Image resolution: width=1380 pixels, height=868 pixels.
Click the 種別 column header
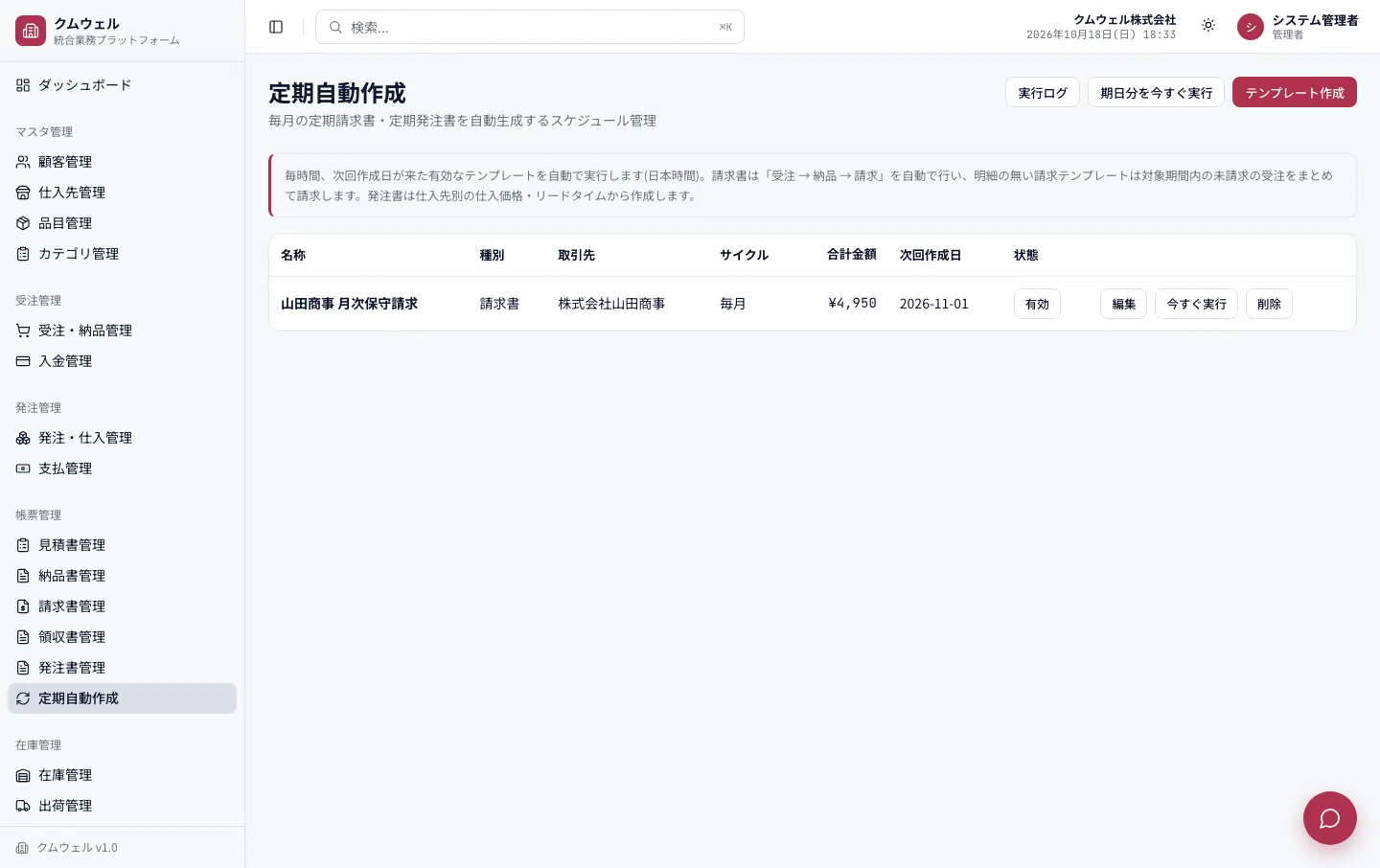(x=492, y=255)
